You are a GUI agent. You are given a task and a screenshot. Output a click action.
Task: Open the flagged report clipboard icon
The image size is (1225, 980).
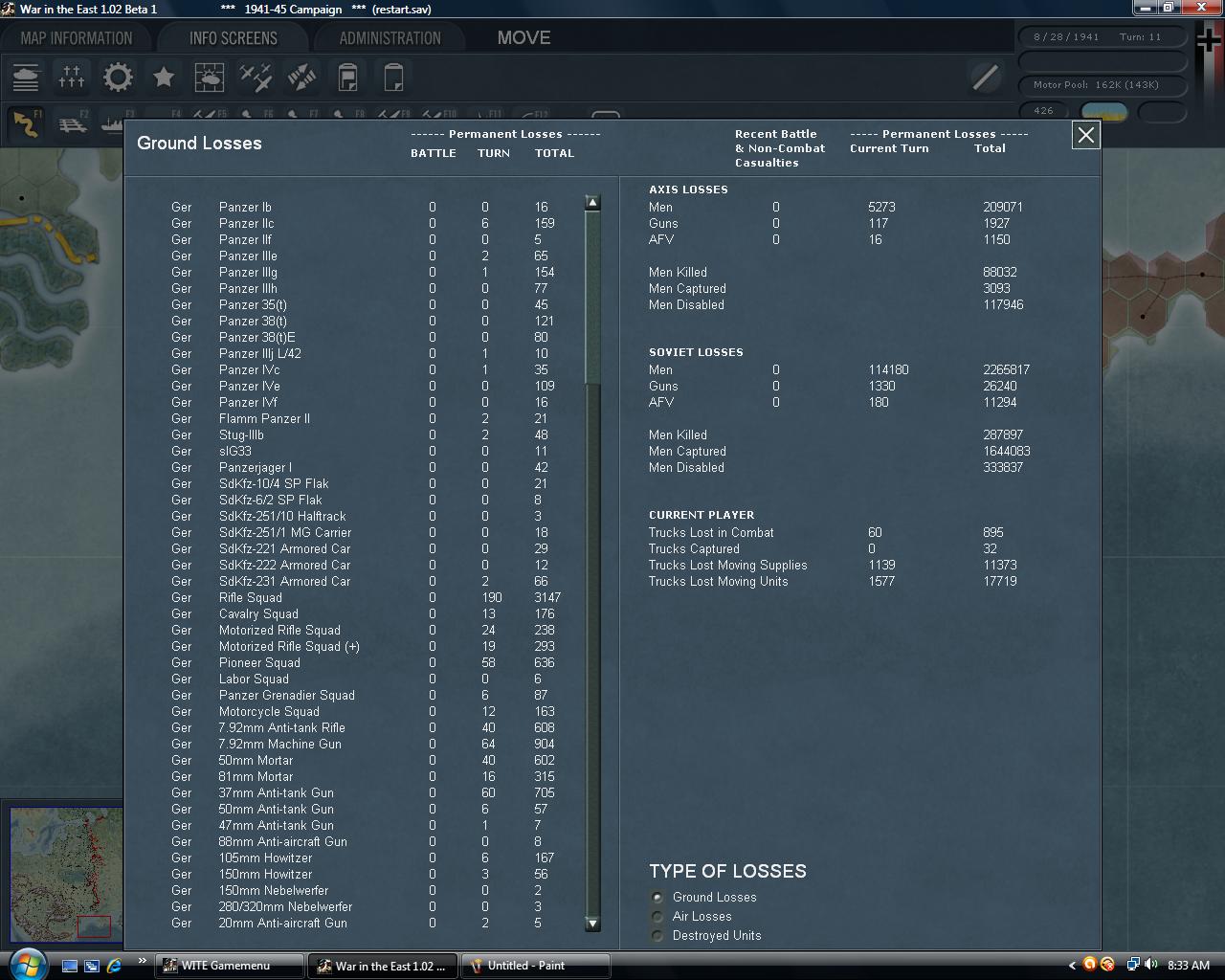(x=347, y=77)
